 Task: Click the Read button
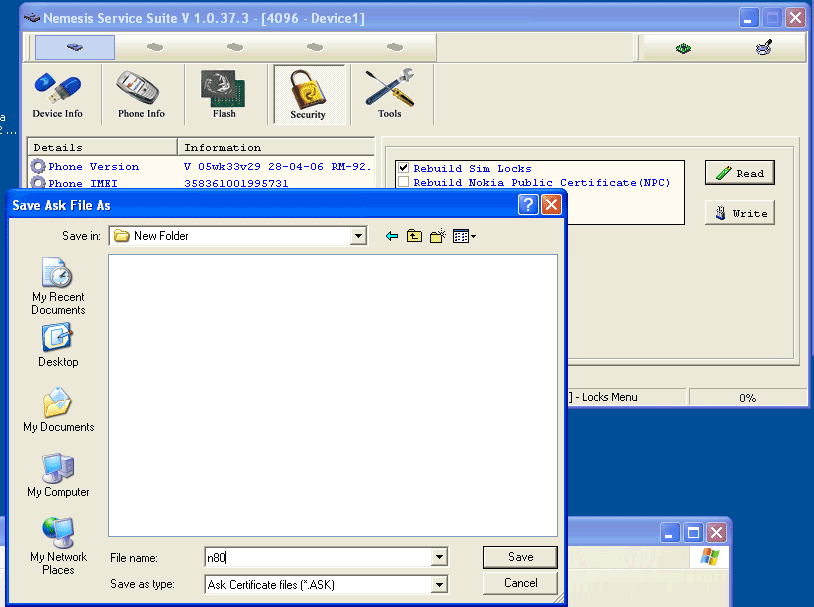(x=740, y=173)
